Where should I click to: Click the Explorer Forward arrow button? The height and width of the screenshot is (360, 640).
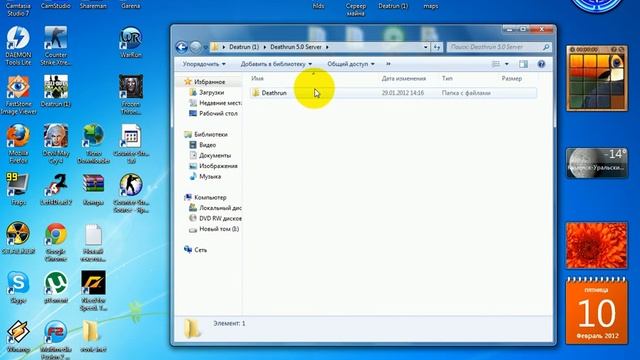[x=196, y=47]
